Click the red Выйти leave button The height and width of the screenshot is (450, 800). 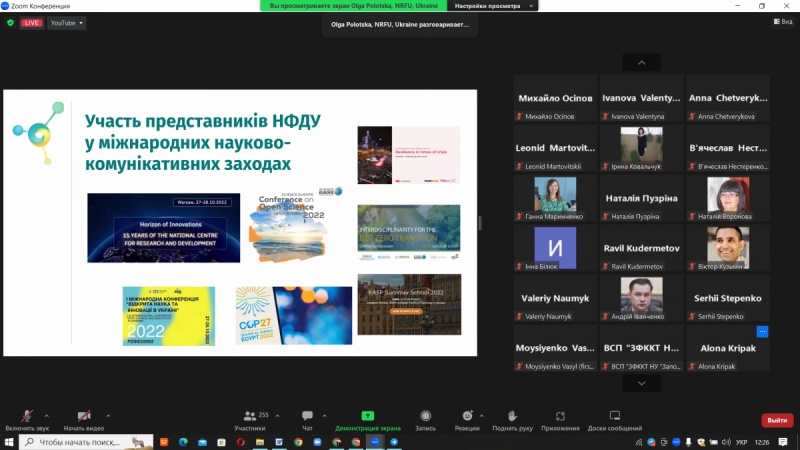pyautogui.click(x=777, y=420)
